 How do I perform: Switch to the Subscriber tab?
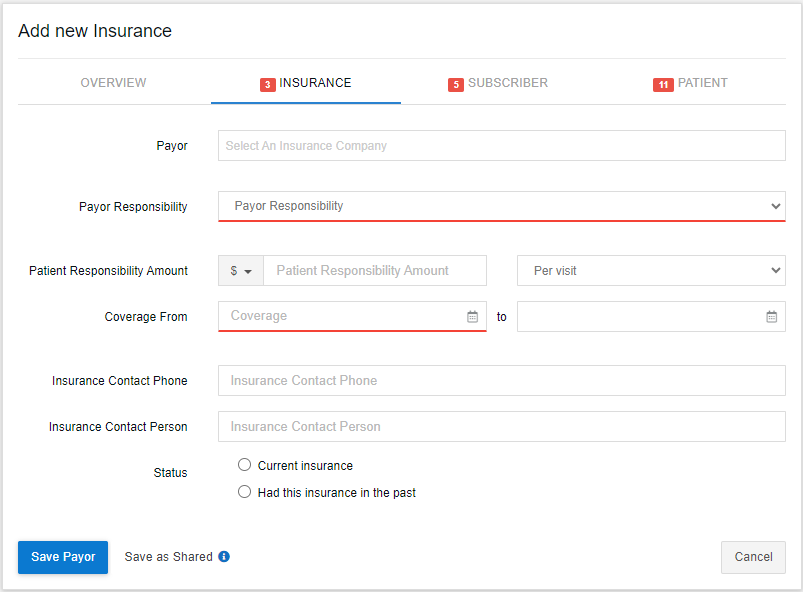pos(505,84)
